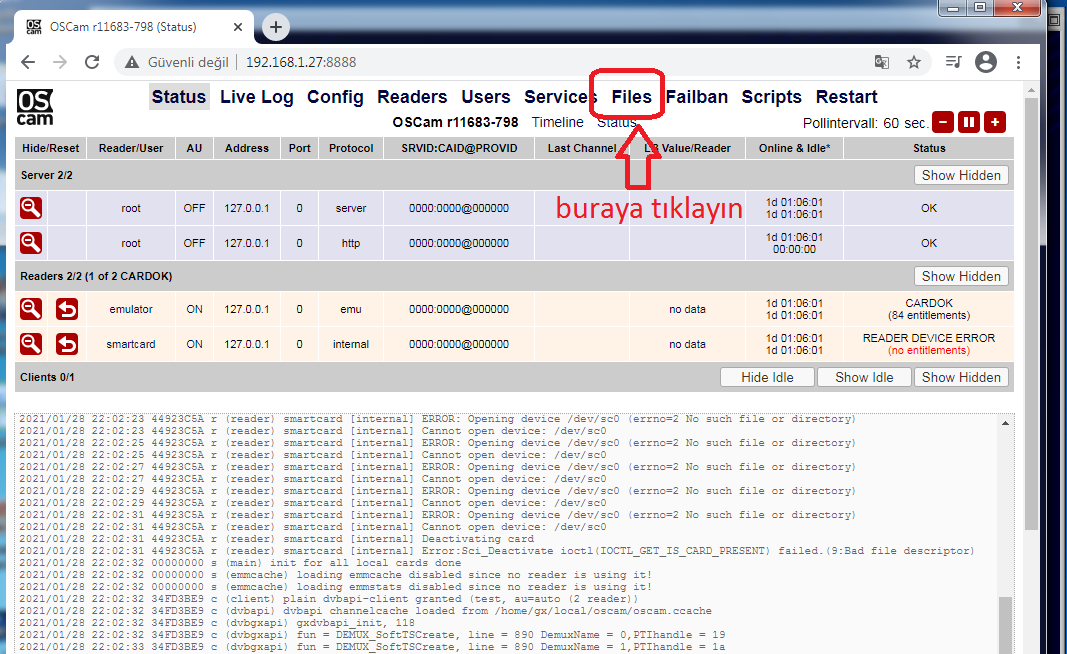Screen dimensions: 1067x654
Task: Open the Chrome profile avatar
Action: point(986,62)
